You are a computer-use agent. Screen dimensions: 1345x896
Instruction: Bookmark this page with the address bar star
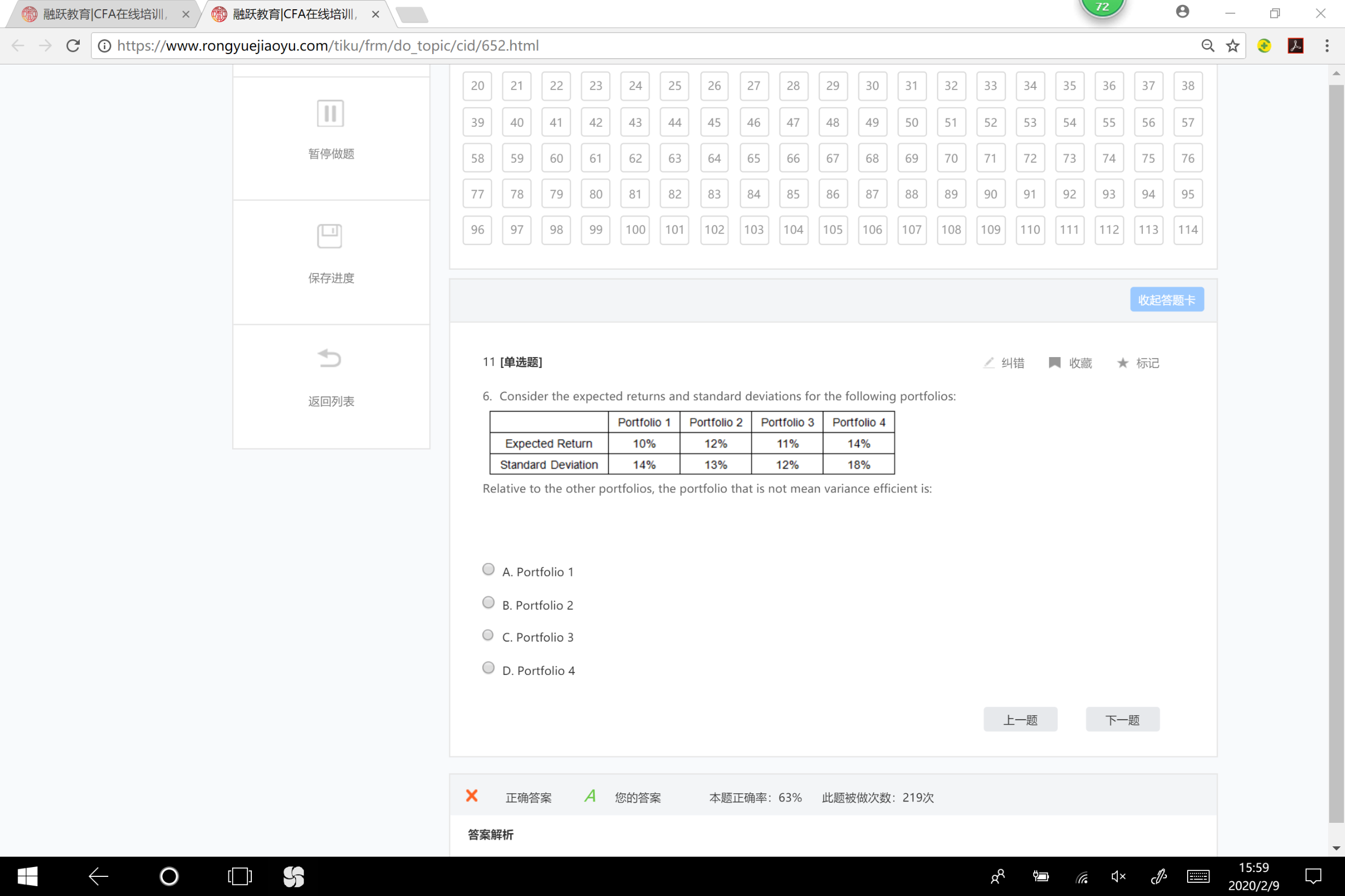(x=1233, y=46)
